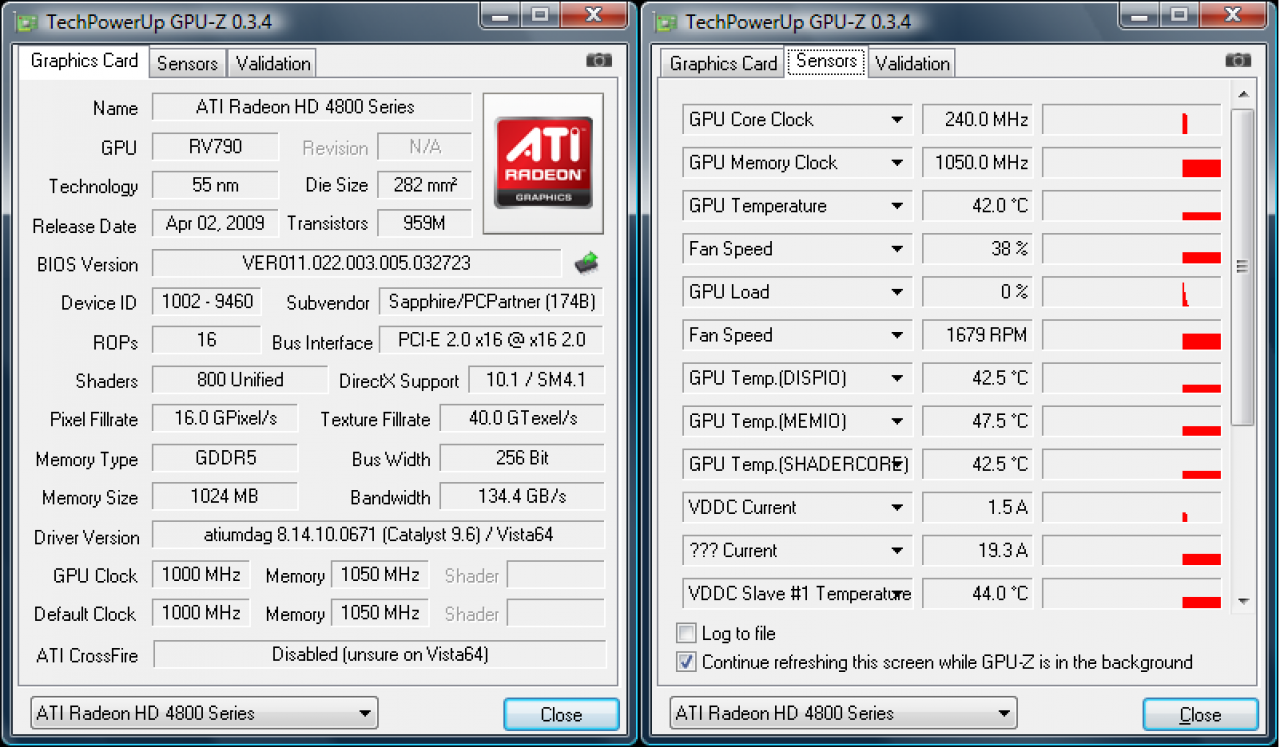This screenshot has width=1280, height=747.
Task: Click the GPU Core Clock history graph
Action: click(1131, 120)
